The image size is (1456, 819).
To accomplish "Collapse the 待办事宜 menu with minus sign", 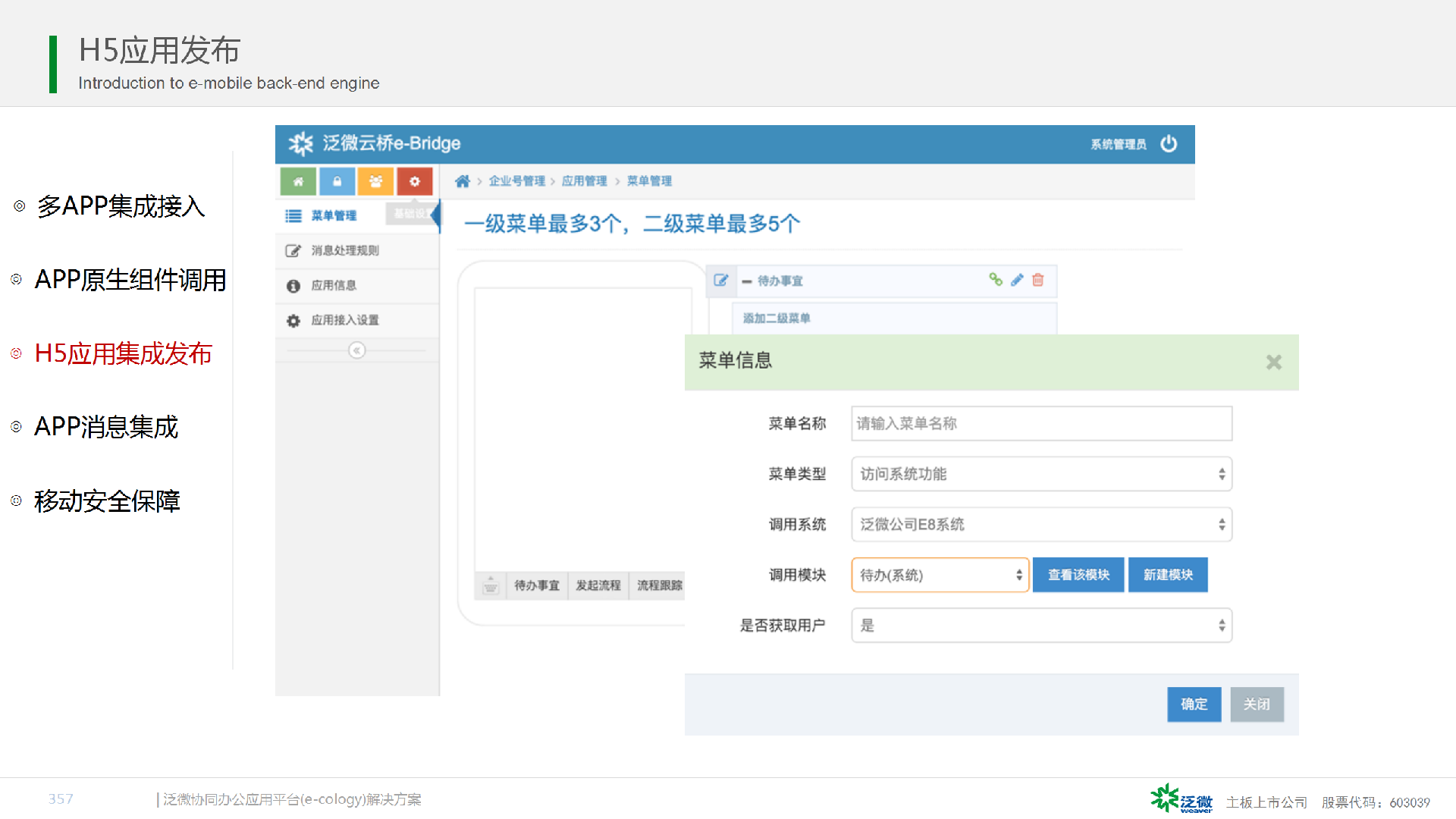I will click(747, 281).
